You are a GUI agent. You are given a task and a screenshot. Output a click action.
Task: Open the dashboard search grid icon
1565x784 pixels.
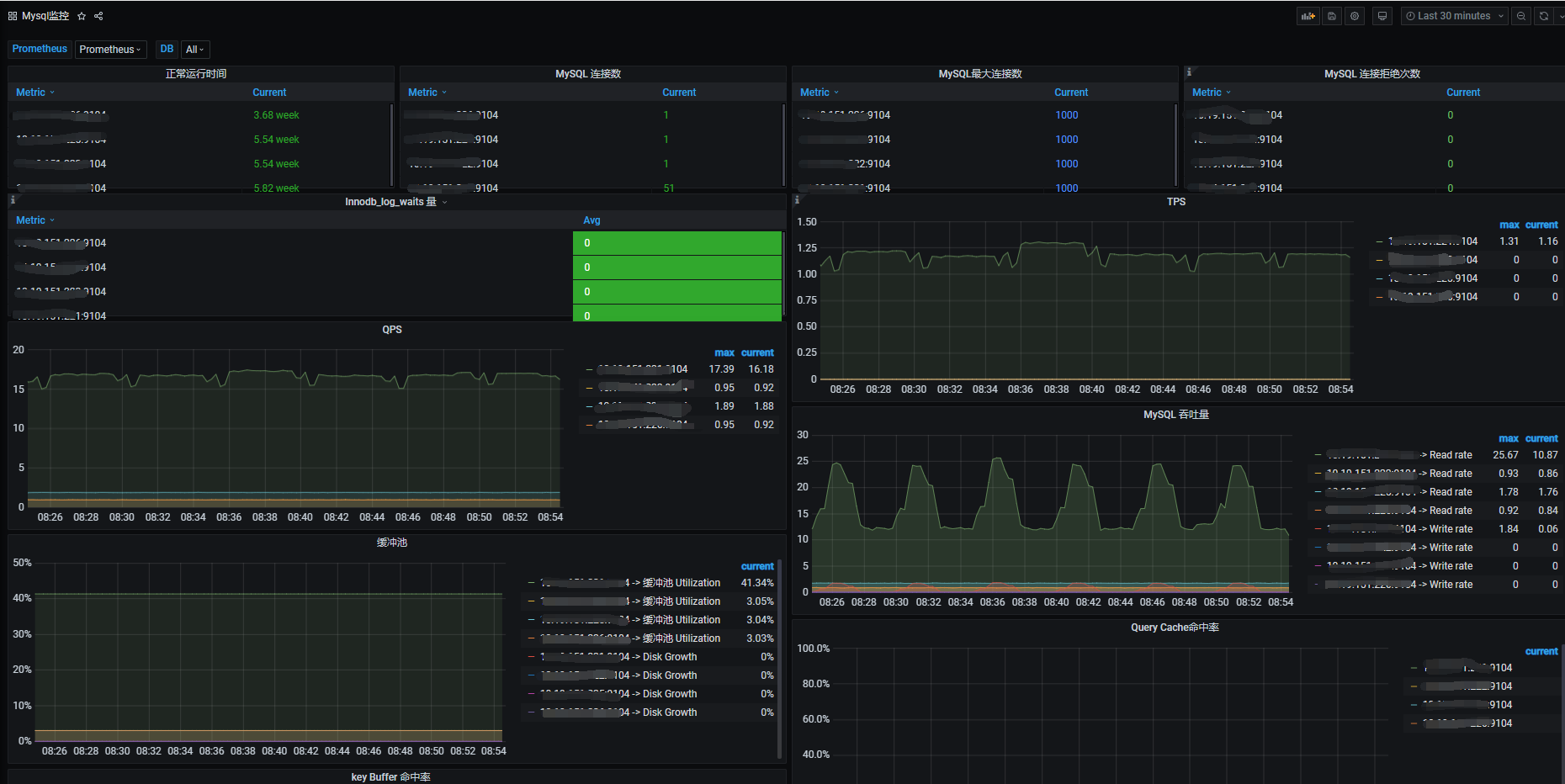coord(13,16)
